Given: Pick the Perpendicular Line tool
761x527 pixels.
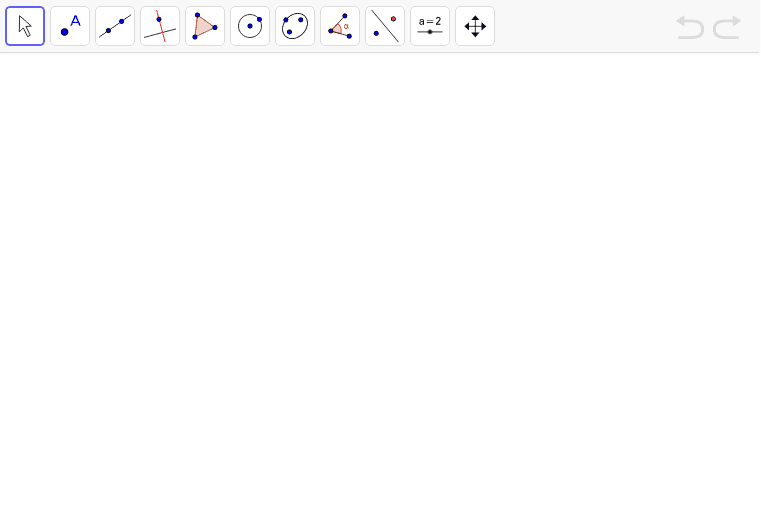Looking at the screenshot, I should (x=160, y=26).
